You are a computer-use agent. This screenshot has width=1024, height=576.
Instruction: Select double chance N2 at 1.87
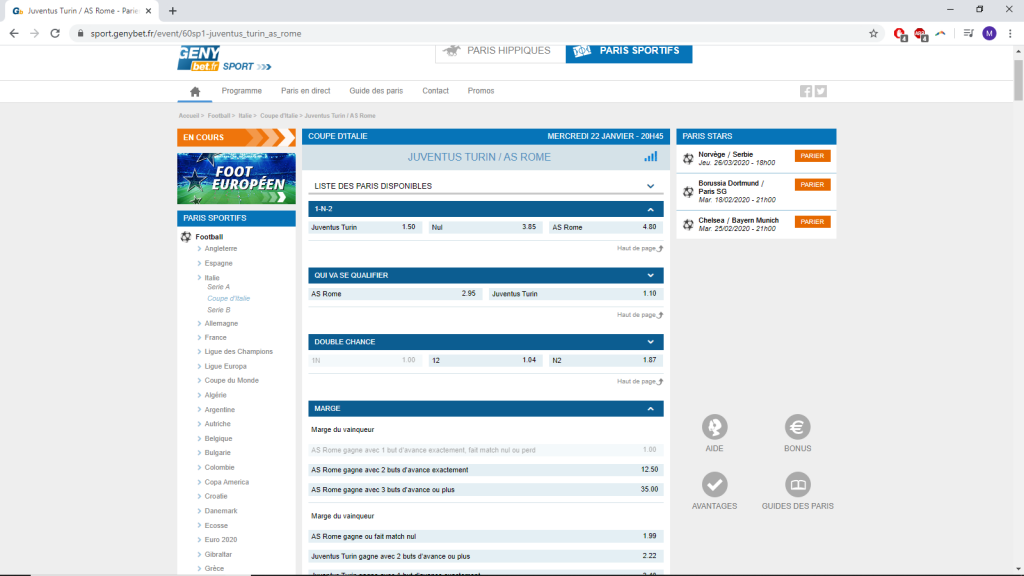(x=606, y=360)
